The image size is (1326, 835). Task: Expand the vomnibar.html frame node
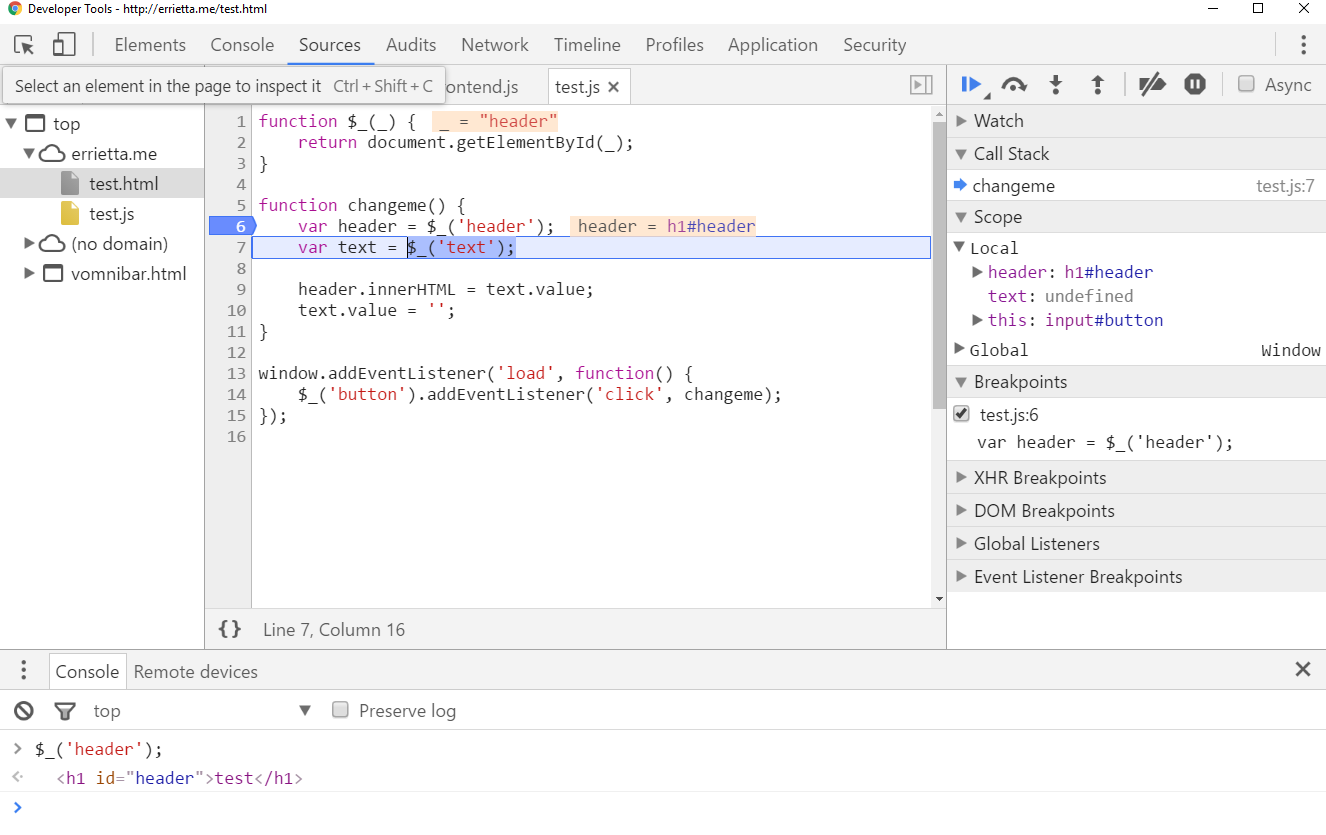click(29, 274)
